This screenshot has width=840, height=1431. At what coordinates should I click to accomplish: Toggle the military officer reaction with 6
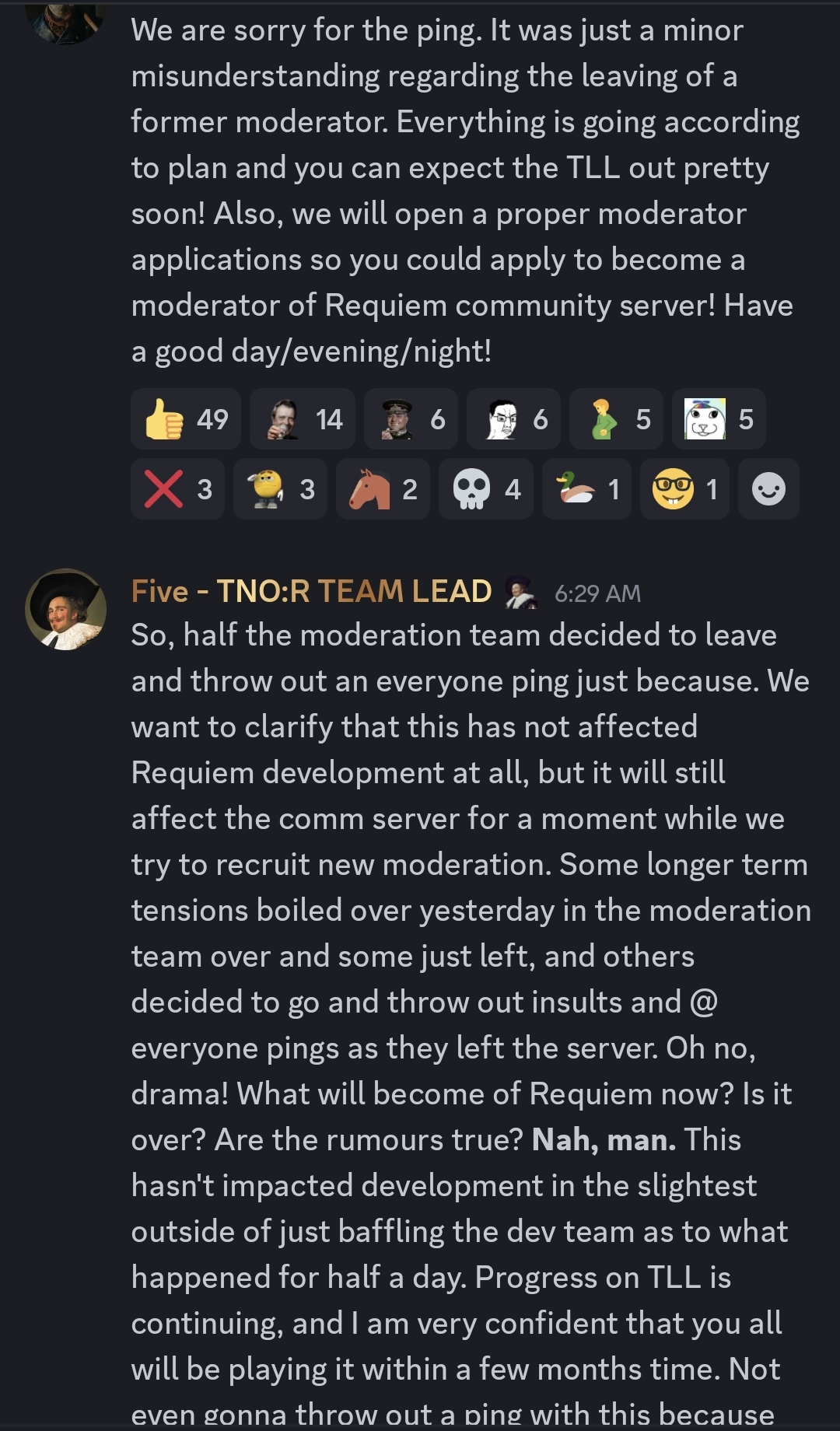click(x=411, y=419)
